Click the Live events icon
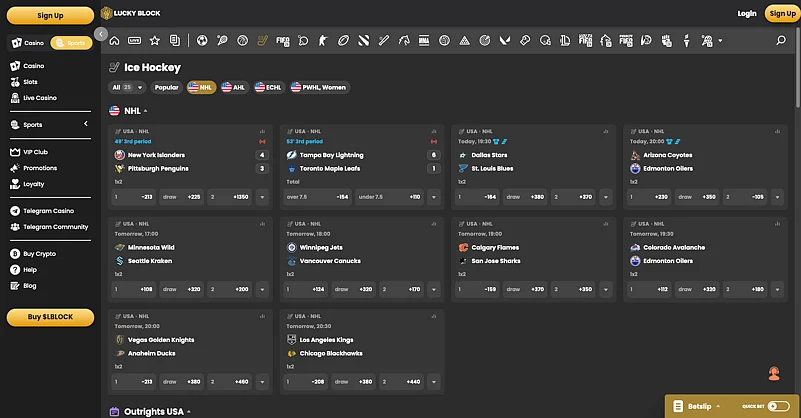Image resolution: width=801 pixels, height=418 pixels. (135, 41)
